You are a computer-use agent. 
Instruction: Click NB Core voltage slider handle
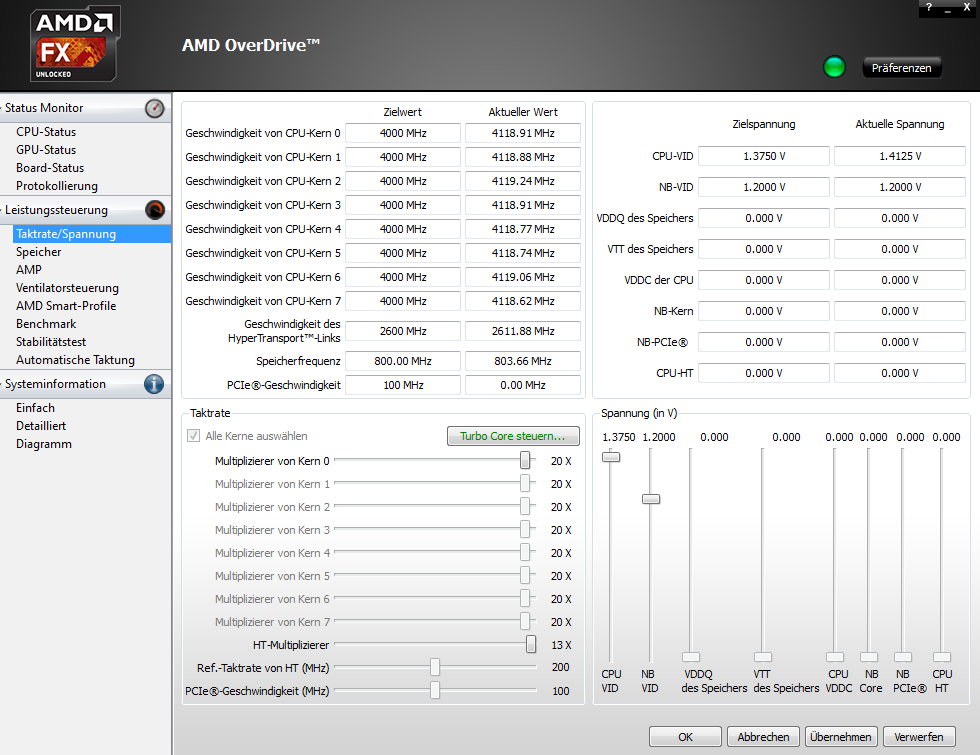869,657
